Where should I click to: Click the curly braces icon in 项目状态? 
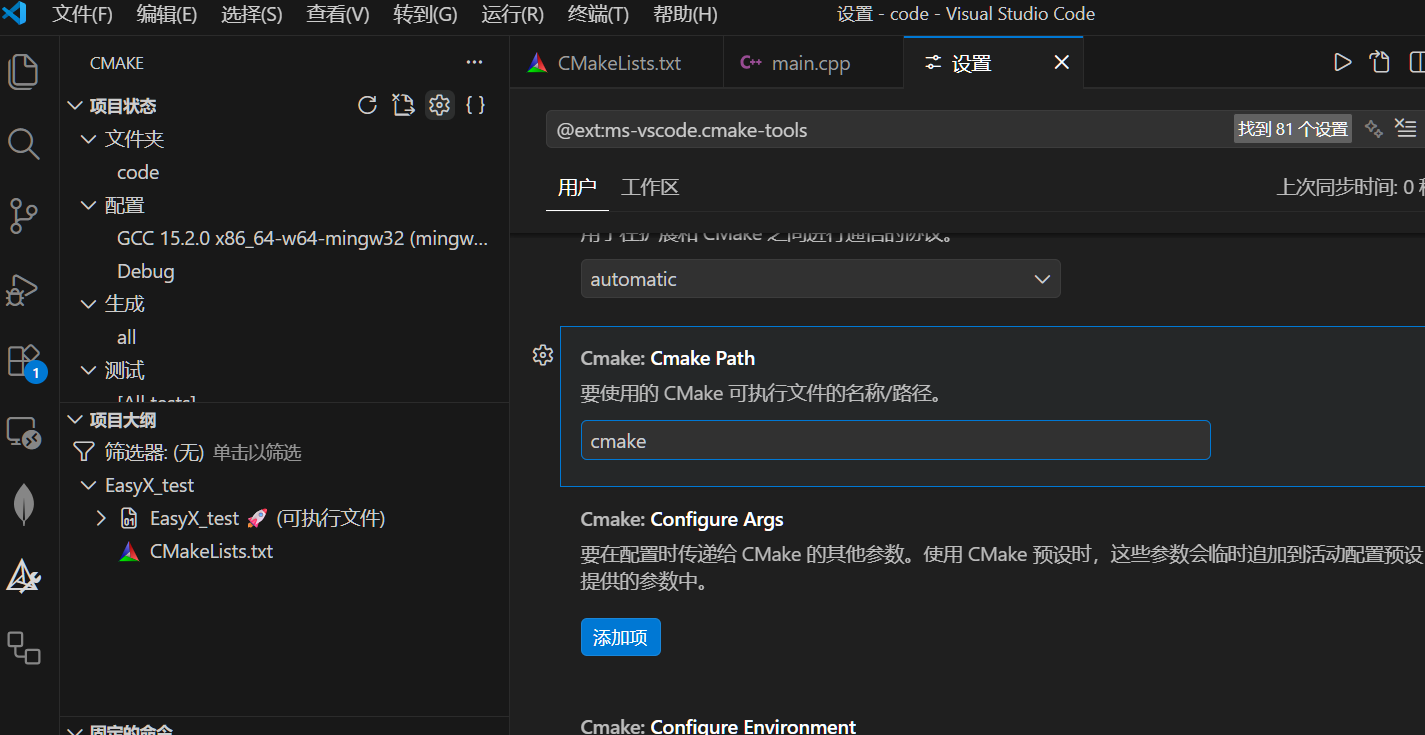pos(476,105)
